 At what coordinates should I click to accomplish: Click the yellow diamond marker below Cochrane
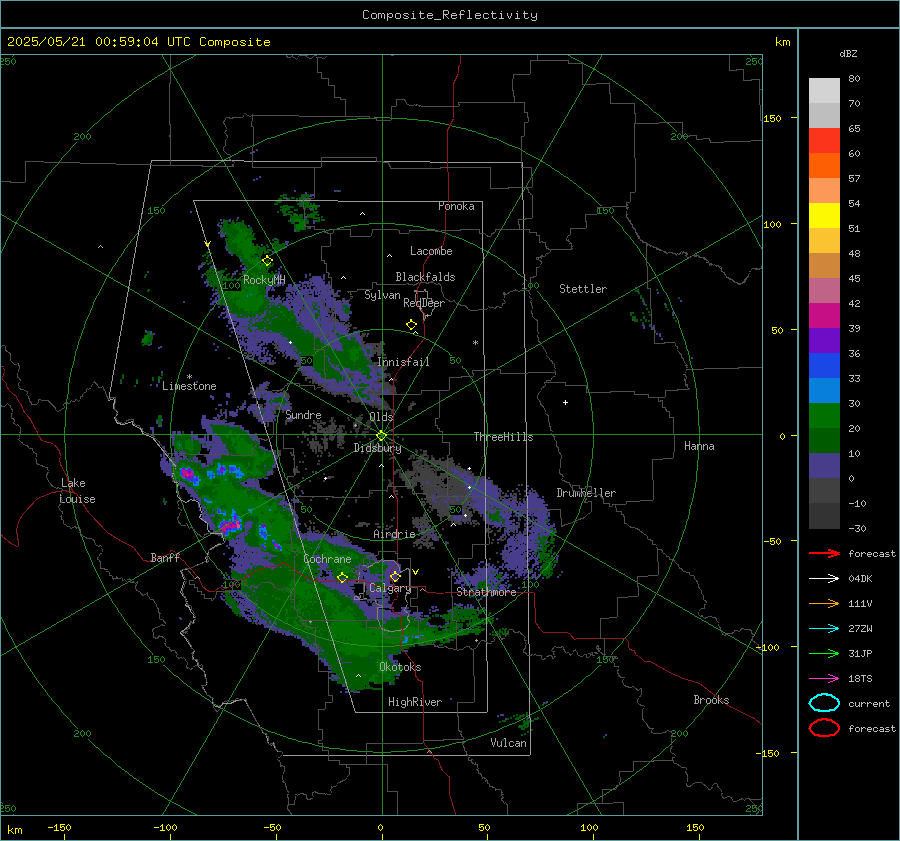pyautogui.click(x=343, y=578)
